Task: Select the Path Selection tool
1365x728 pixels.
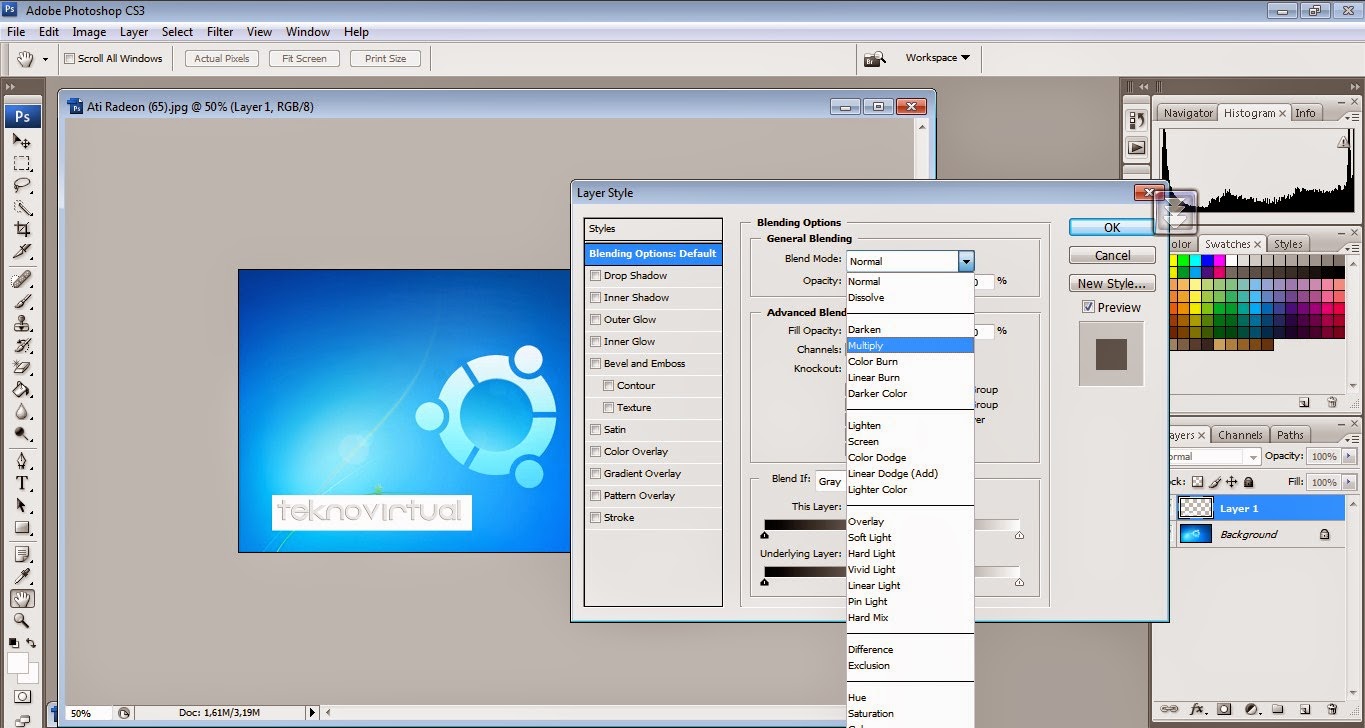Action: 22,505
